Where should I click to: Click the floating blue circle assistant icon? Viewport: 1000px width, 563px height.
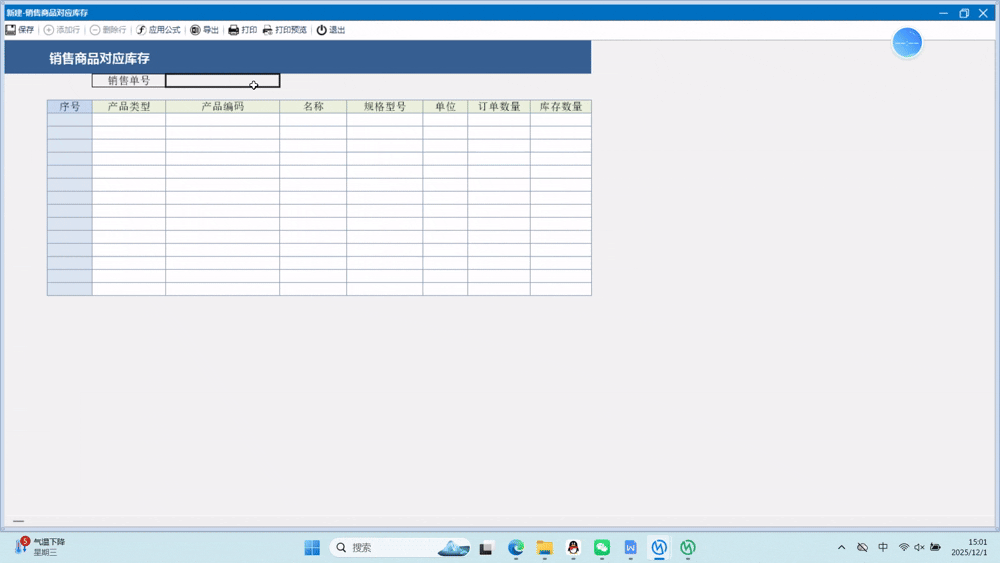[907, 43]
